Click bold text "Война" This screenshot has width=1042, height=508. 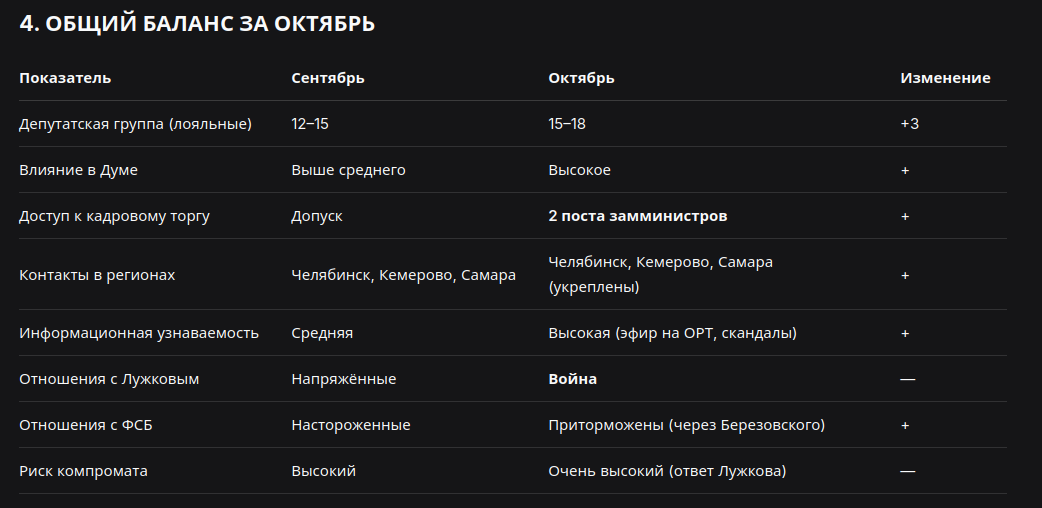tap(572, 378)
